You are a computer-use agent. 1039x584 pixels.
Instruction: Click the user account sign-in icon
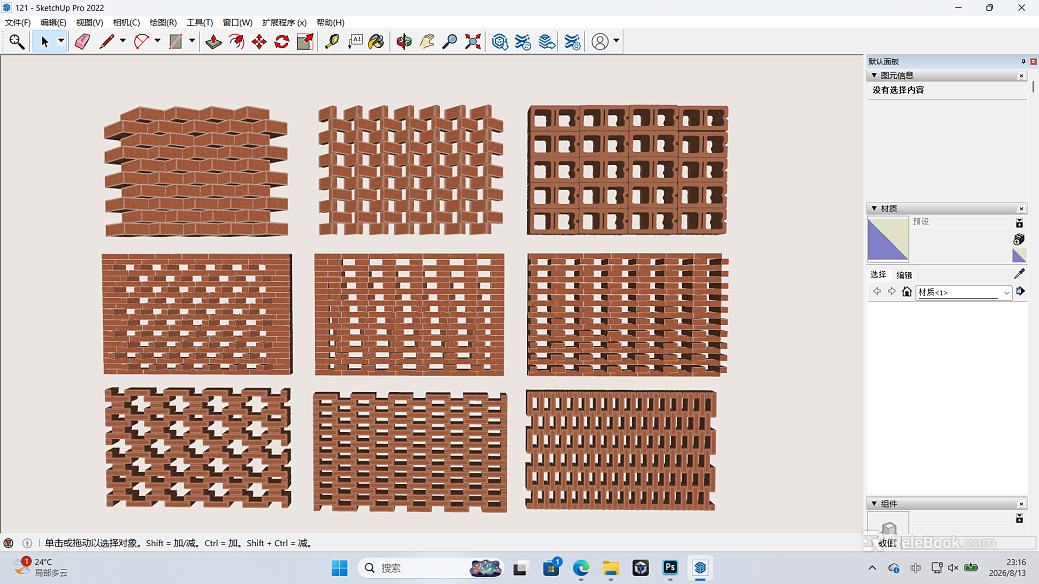click(x=600, y=42)
